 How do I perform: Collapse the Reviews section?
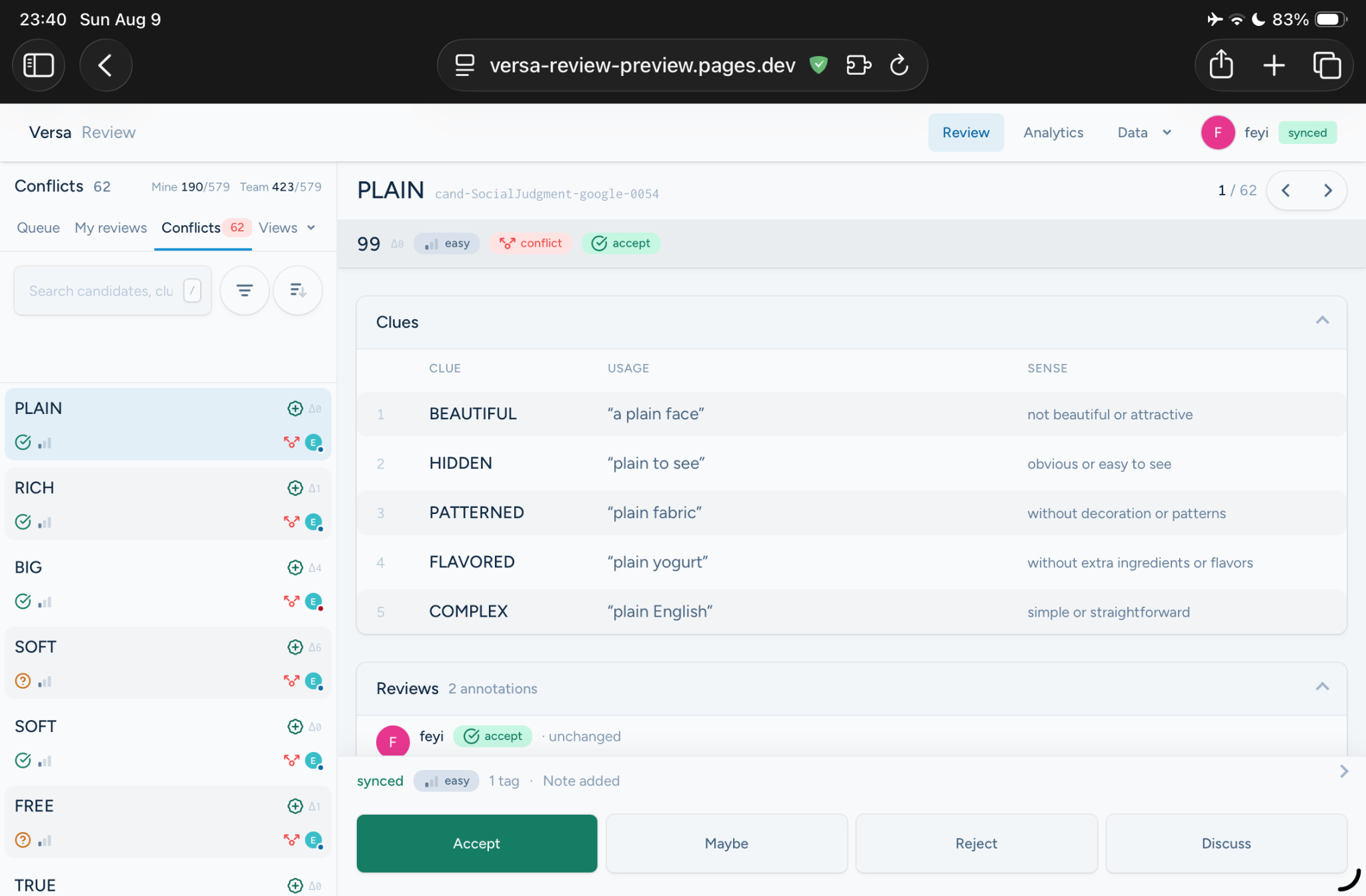coord(1323,687)
